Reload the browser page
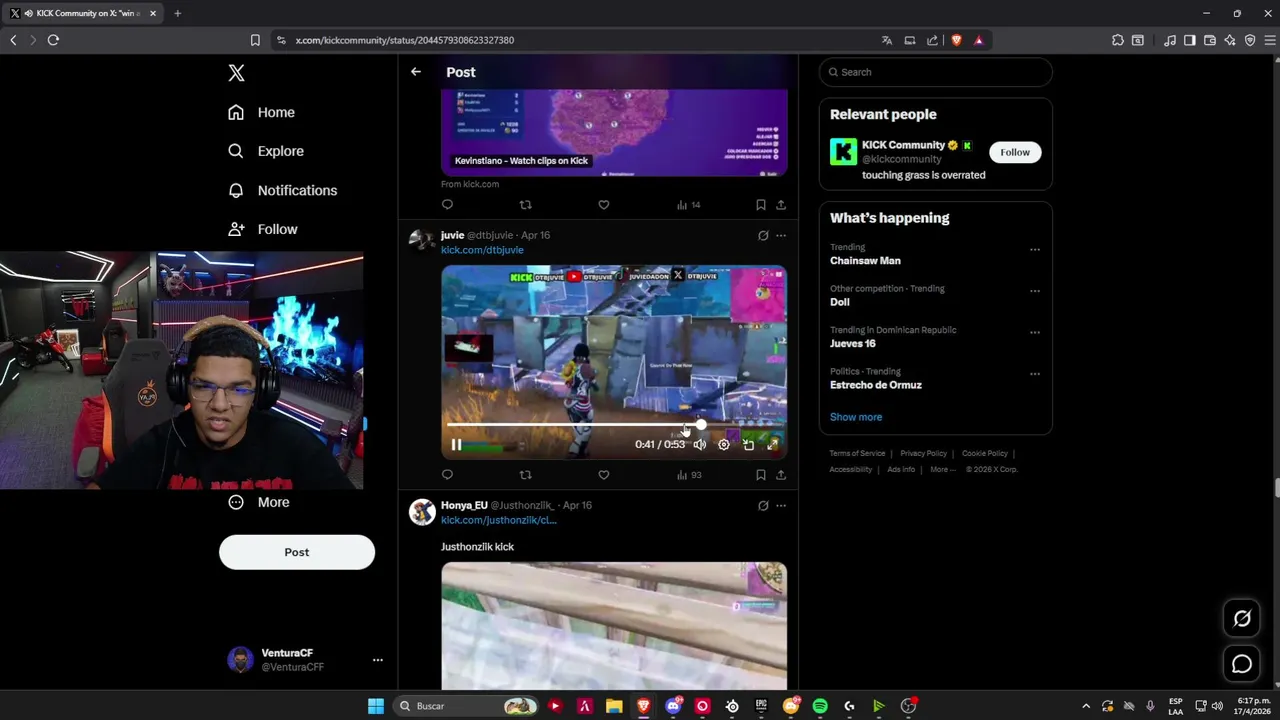1280x720 pixels. 53,40
